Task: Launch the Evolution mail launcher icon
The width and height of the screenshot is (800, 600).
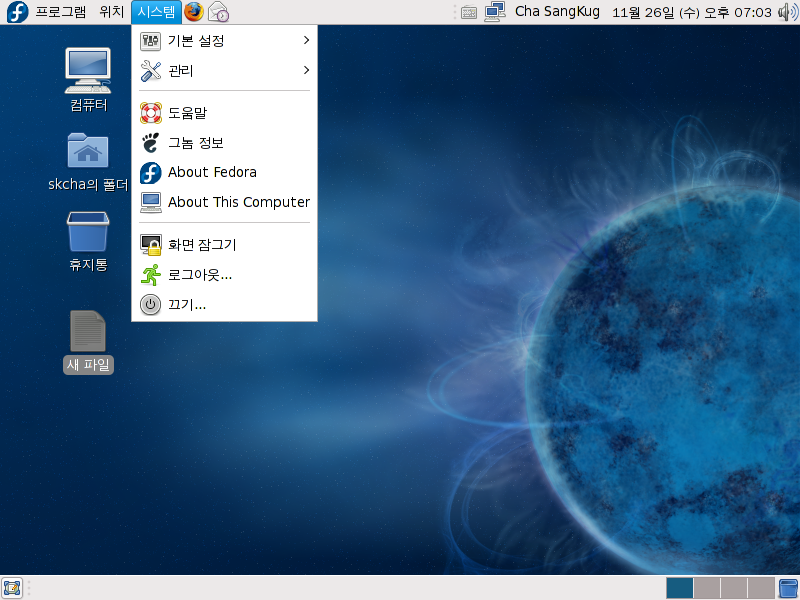Action: (x=218, y=12)
